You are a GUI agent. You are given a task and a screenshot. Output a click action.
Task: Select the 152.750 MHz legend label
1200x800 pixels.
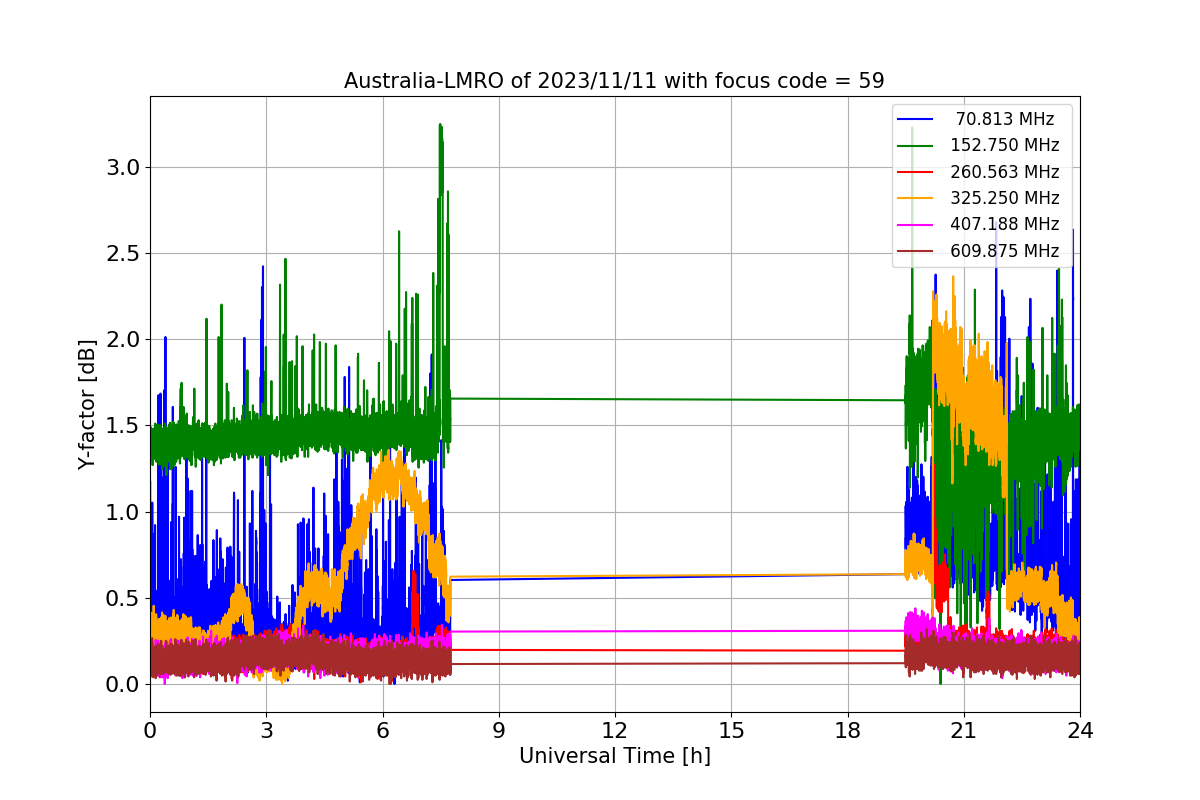click(1005, 146)
